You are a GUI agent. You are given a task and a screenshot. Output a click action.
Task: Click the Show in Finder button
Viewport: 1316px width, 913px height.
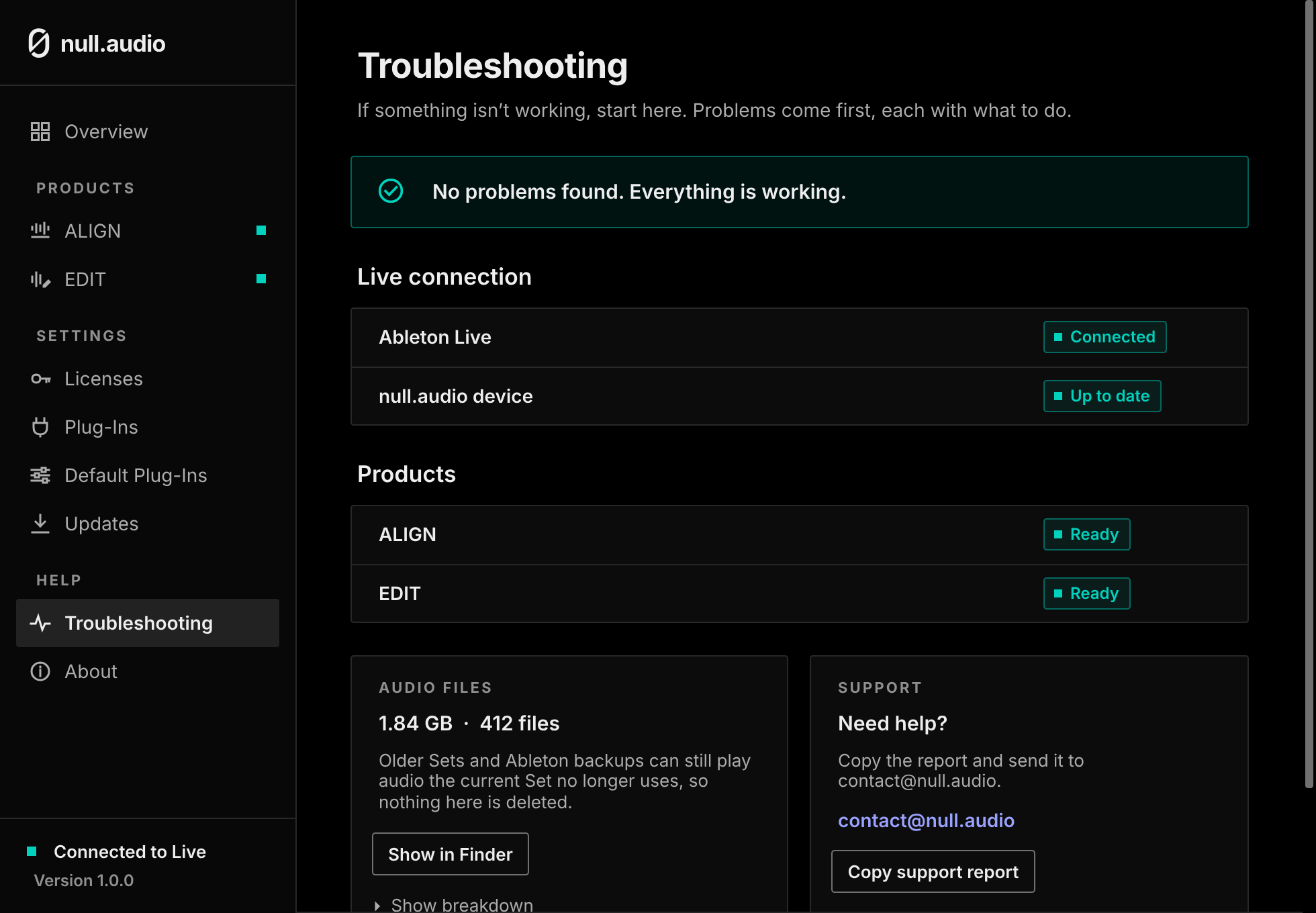click(x=451, y=854)
